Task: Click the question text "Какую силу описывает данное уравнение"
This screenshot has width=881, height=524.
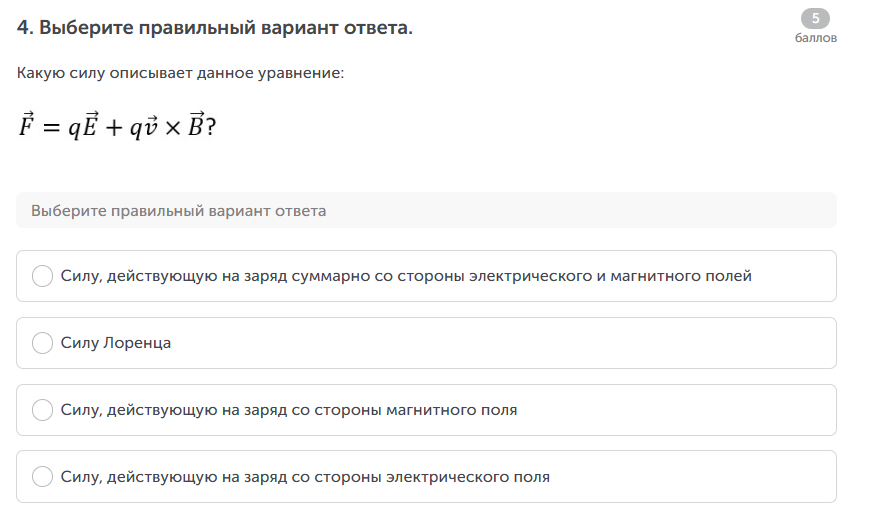Action: (x=180, y=74)
